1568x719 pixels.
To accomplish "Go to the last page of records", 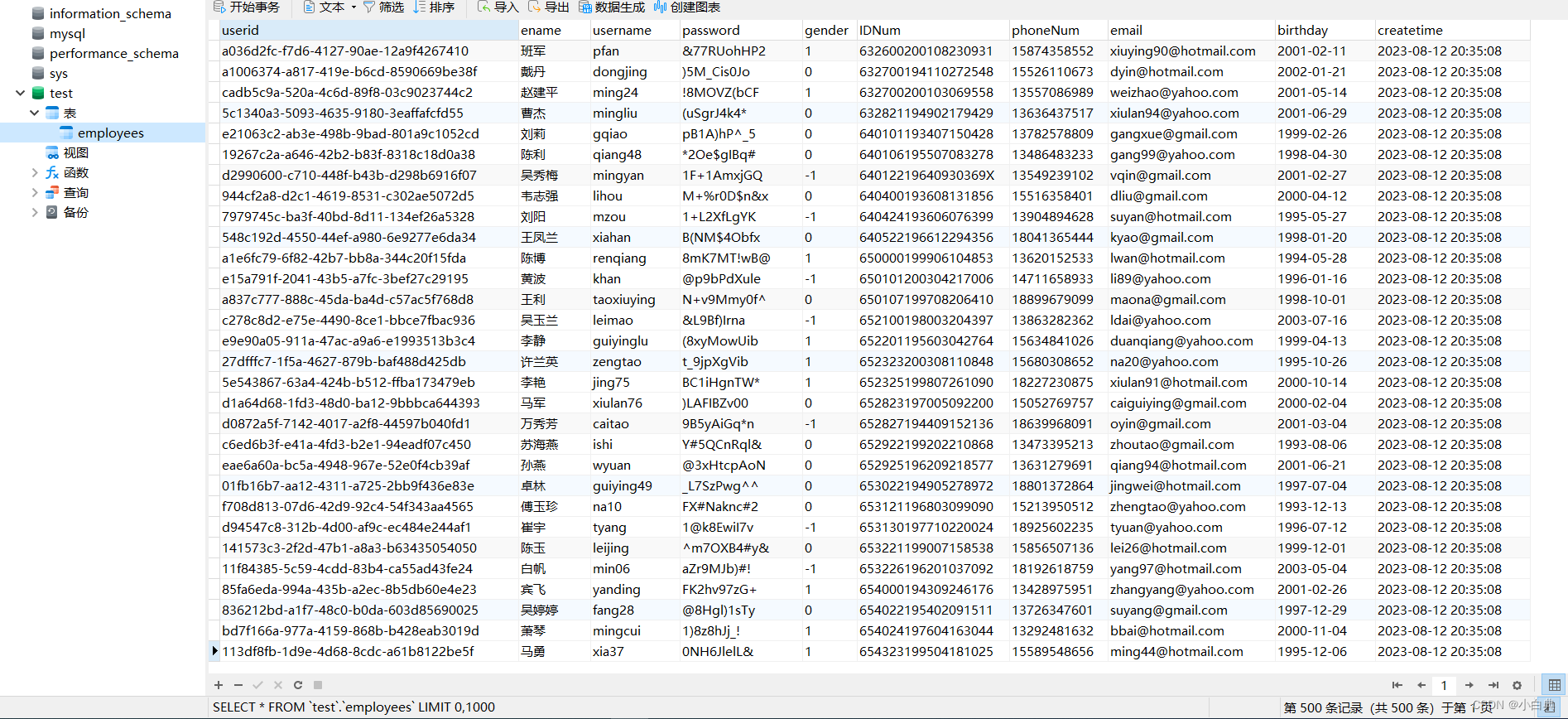I will (x=1493, y=685).
